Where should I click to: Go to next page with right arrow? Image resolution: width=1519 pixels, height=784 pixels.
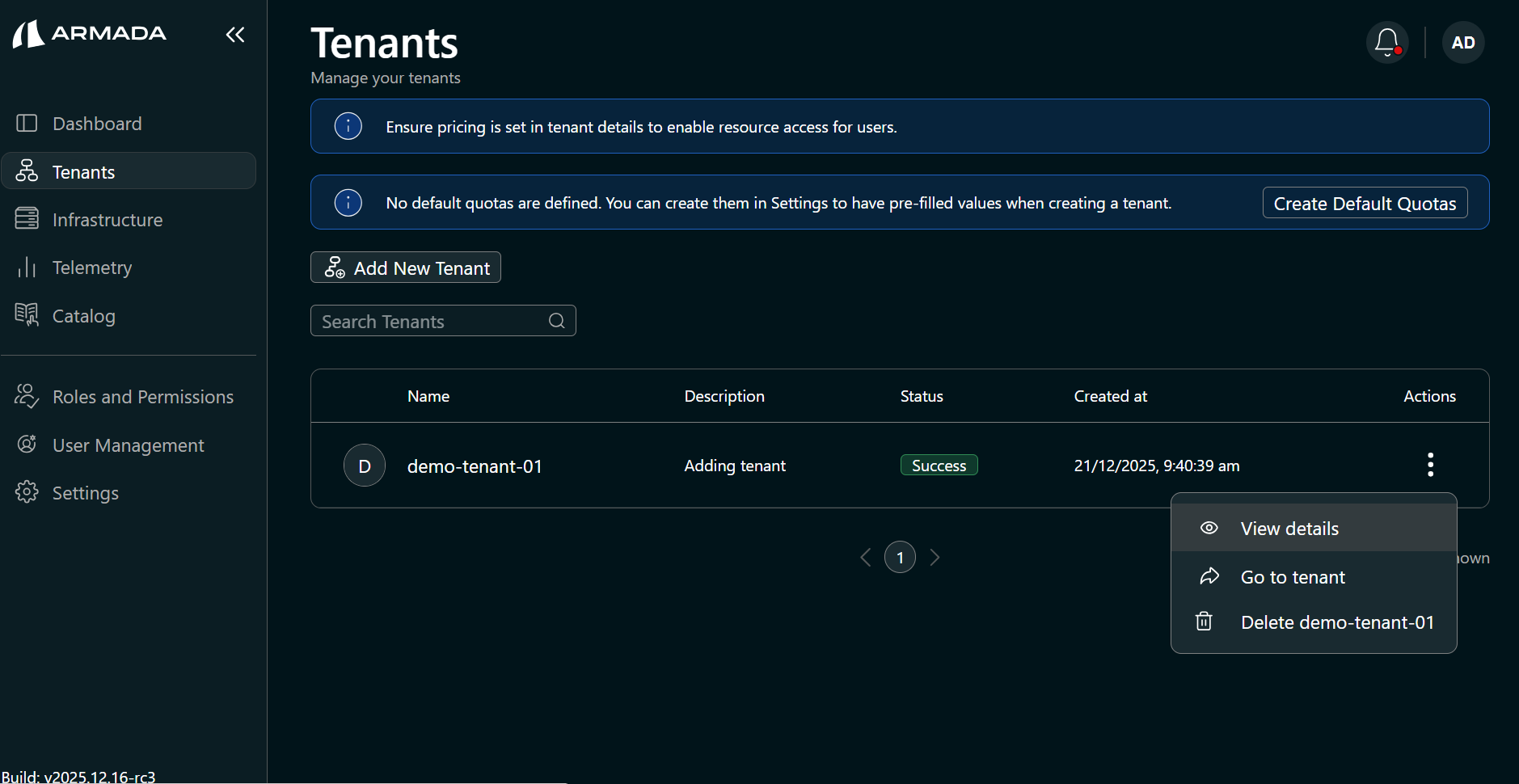(x=935, y=557)
